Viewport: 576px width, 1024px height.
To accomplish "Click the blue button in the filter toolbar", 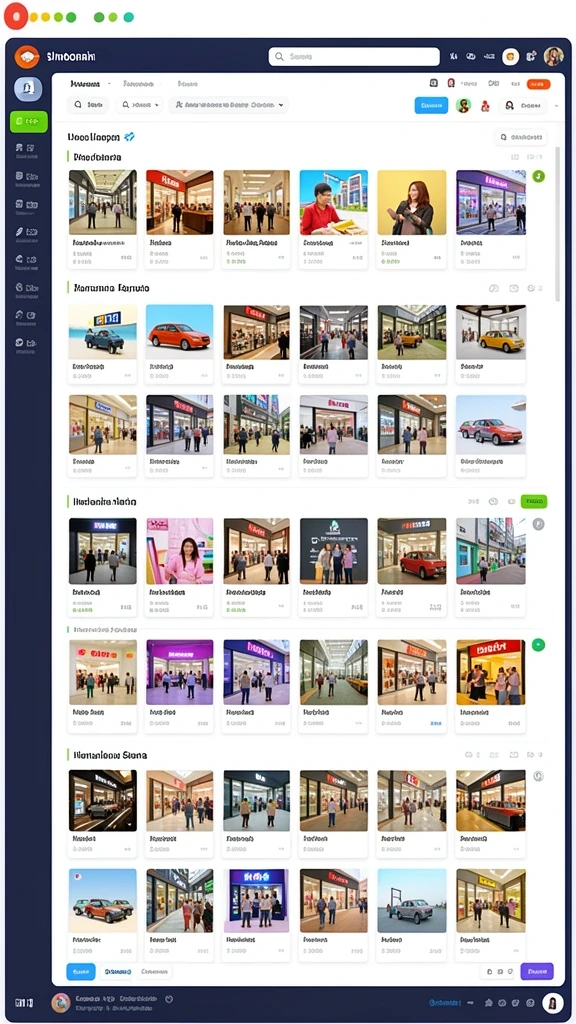I will 431,105.
